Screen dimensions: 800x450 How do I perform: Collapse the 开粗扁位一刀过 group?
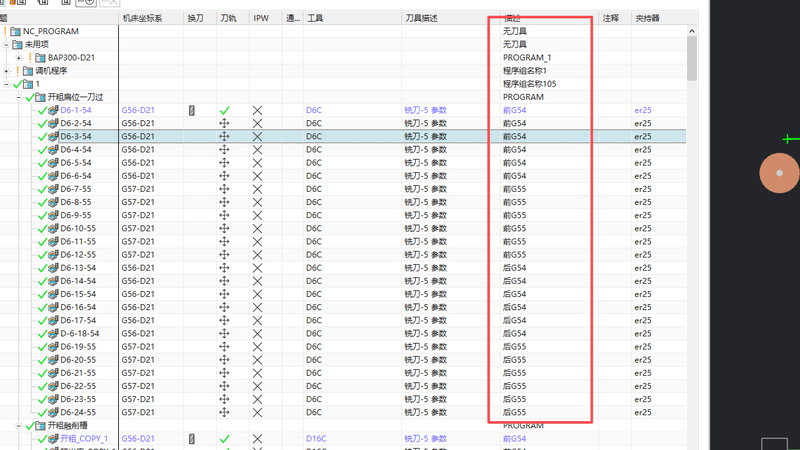click(x=19, y=97)
